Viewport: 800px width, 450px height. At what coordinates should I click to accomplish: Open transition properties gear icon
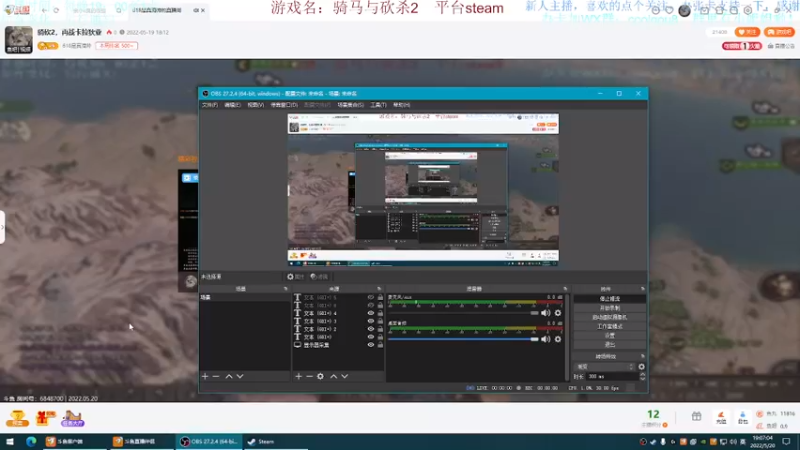click(641, 366)
